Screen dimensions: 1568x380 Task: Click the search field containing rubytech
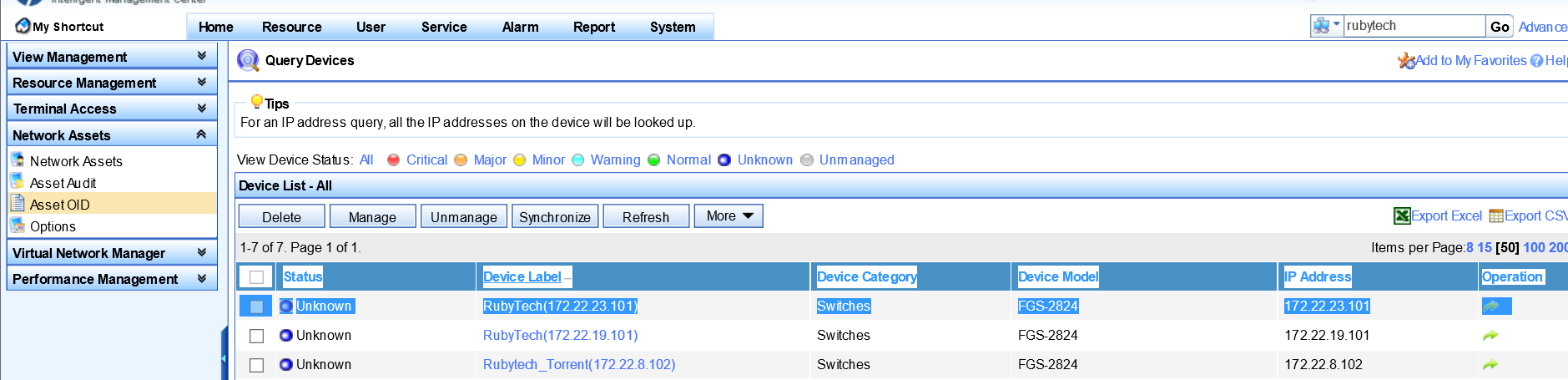1414,26
